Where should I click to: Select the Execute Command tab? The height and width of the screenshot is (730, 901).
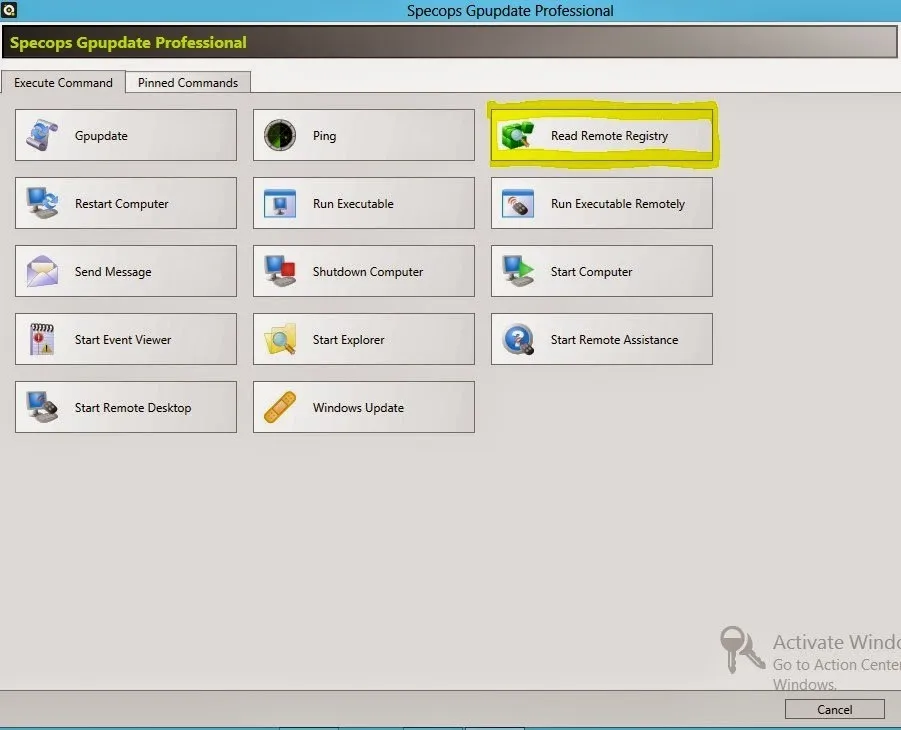pyautogui.click(x=63, y=82)
